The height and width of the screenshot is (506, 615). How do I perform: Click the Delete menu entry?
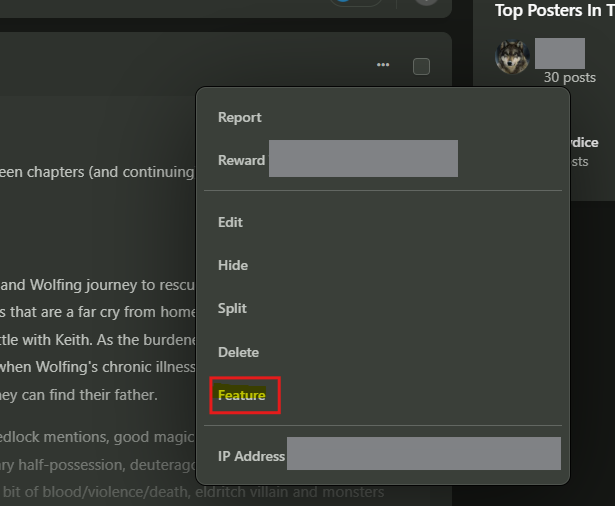238,352
